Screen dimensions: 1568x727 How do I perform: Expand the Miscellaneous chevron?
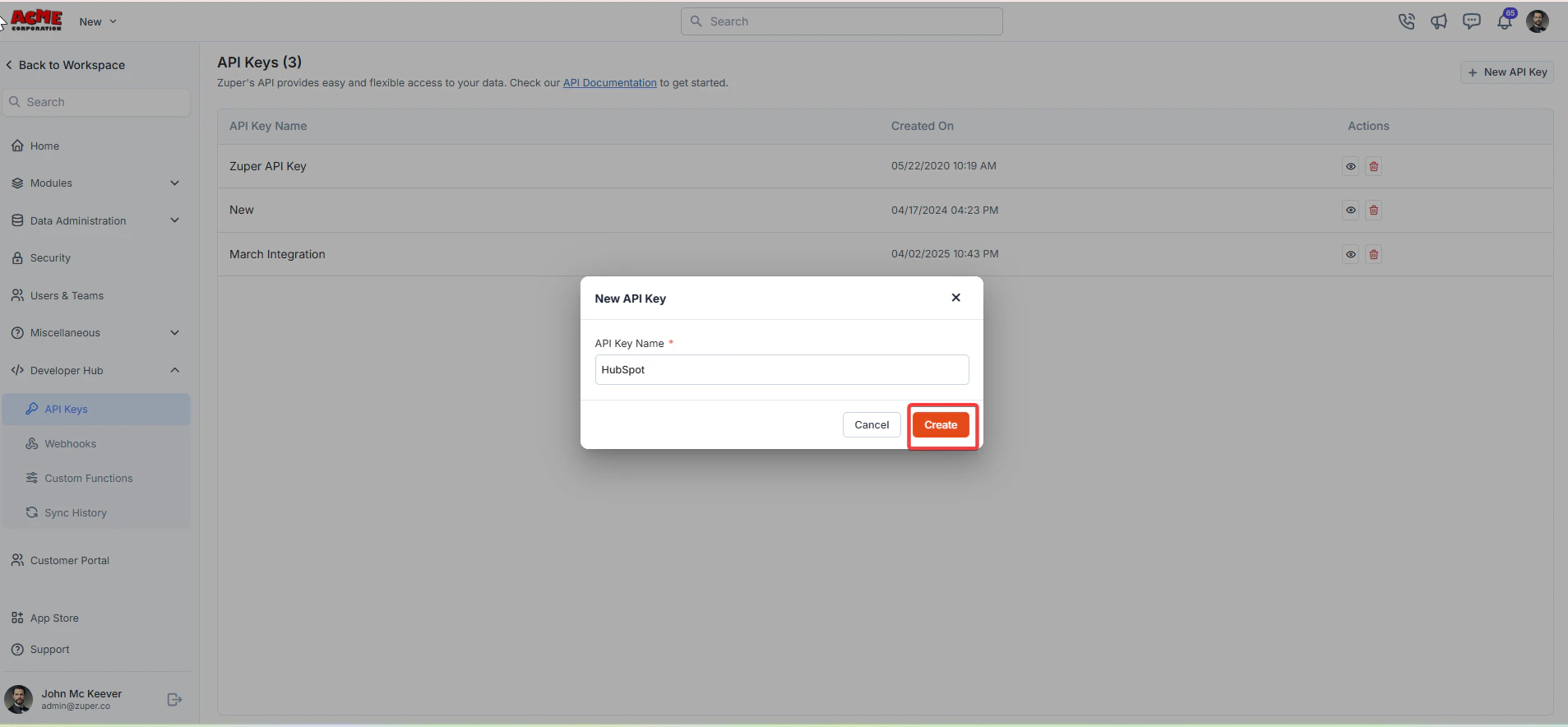tap(174, 332)
